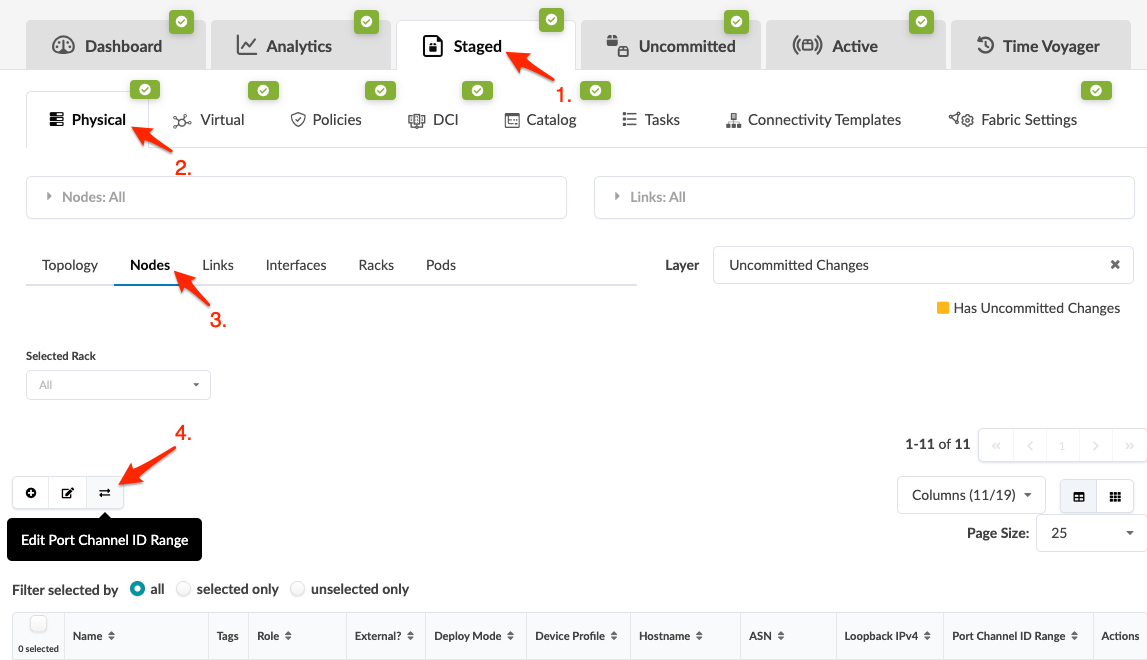The image size is (1147, 660).
Task: Open Fabric Settings sub-tab
Action: [x=1012, y=120]
